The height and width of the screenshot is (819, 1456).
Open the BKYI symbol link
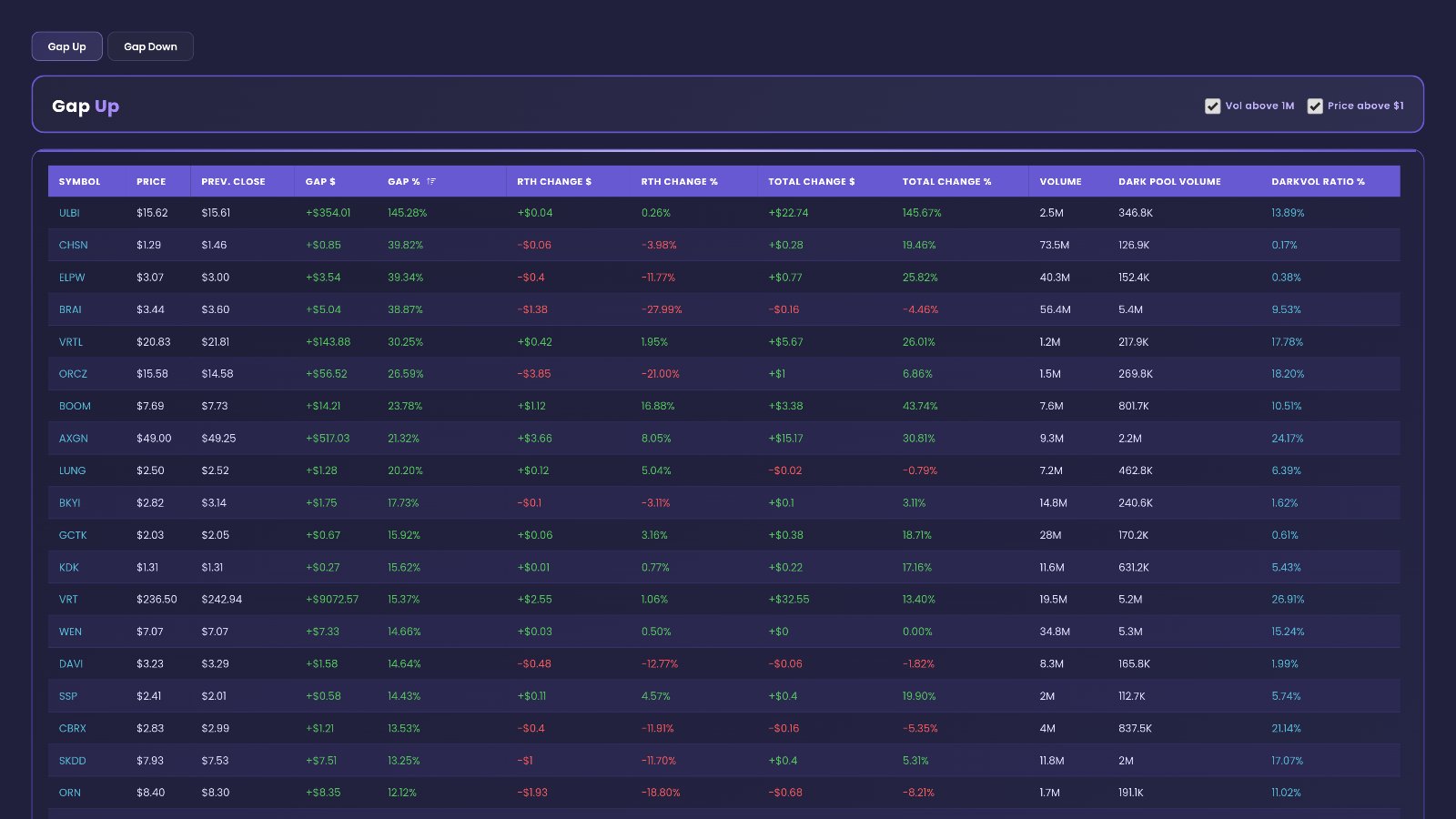click(x=70, y=503)
